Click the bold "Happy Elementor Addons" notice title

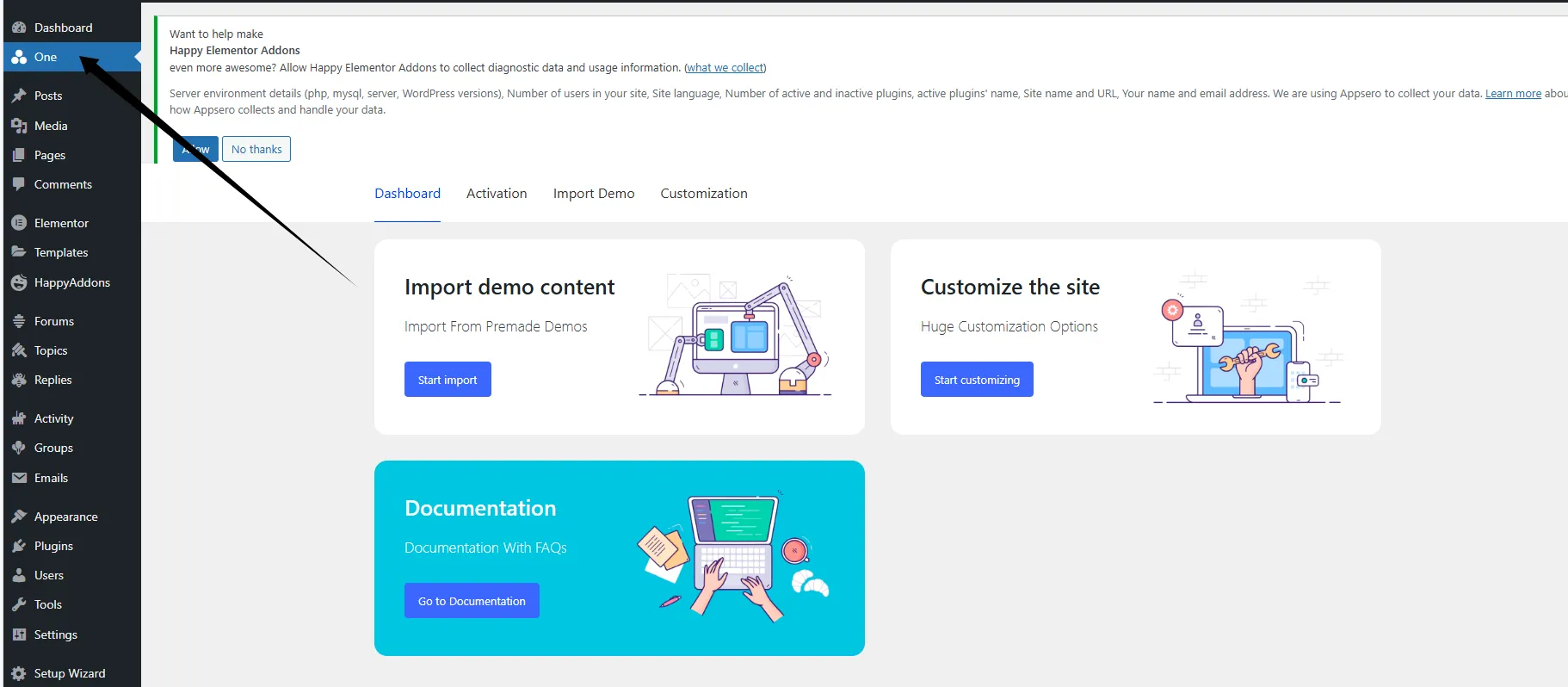235,51
